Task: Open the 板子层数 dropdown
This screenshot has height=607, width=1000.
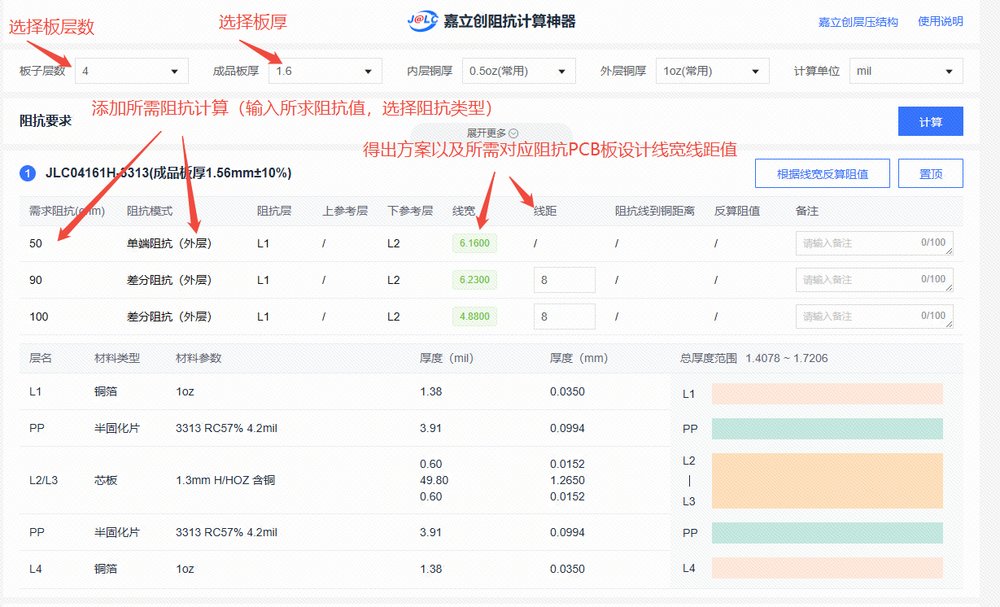Action: click(x=132, y=71)
